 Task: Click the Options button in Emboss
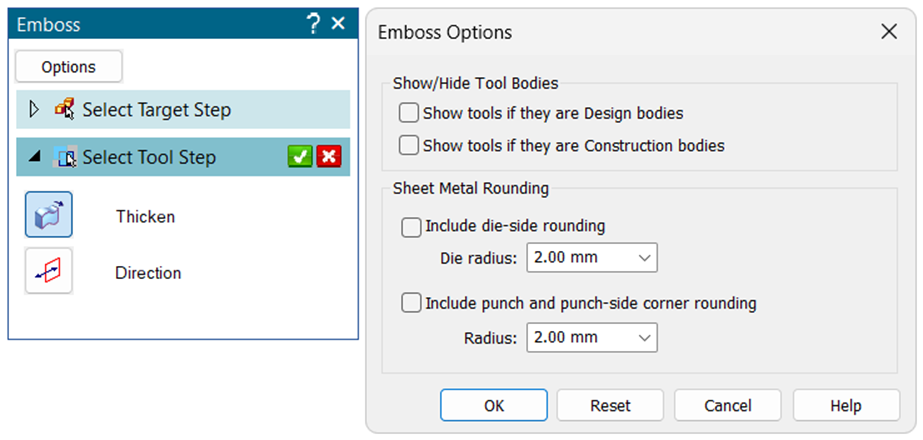(x=68, y=67)
